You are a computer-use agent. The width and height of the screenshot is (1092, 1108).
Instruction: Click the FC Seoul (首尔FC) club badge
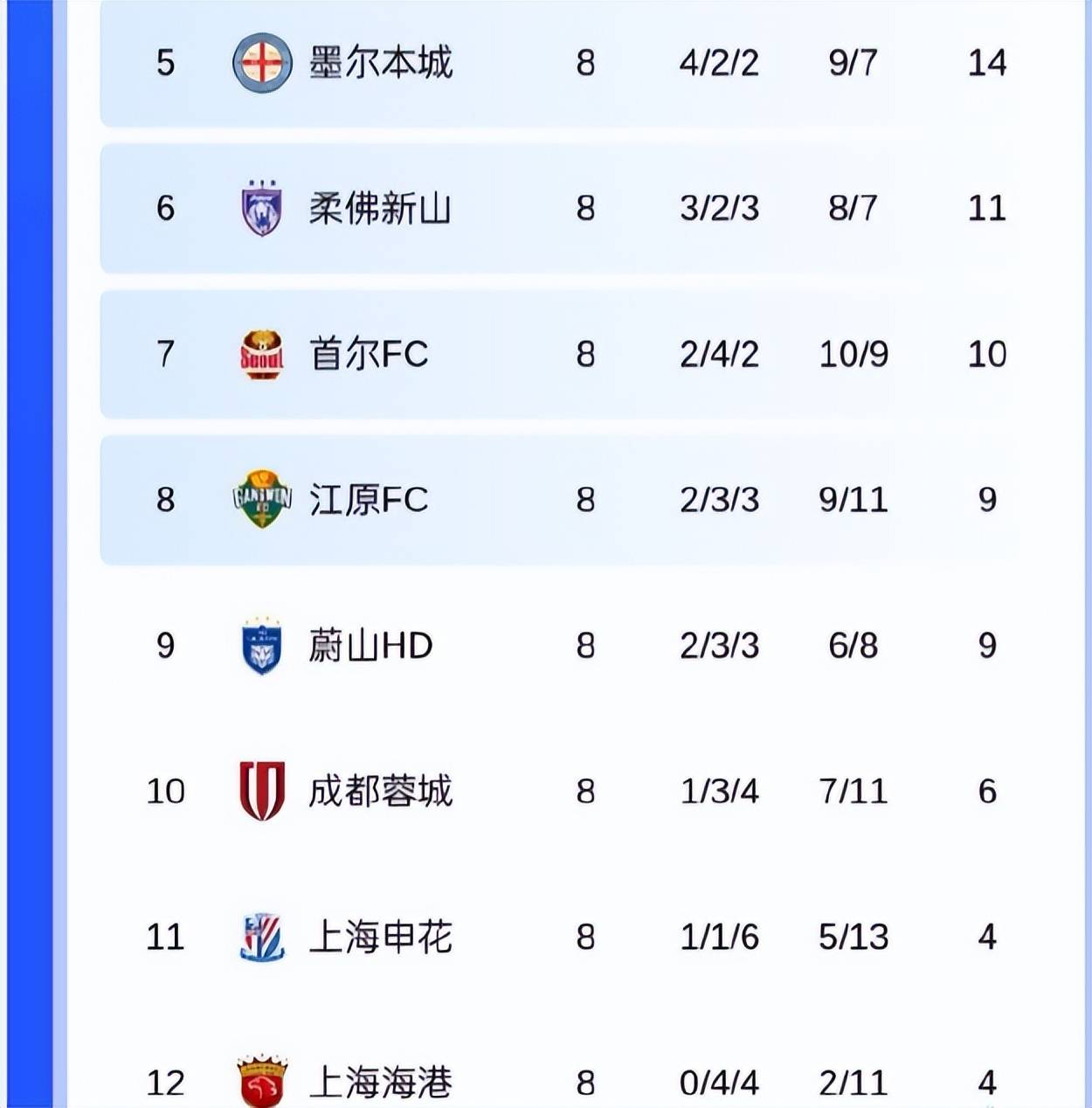[261, 354]
